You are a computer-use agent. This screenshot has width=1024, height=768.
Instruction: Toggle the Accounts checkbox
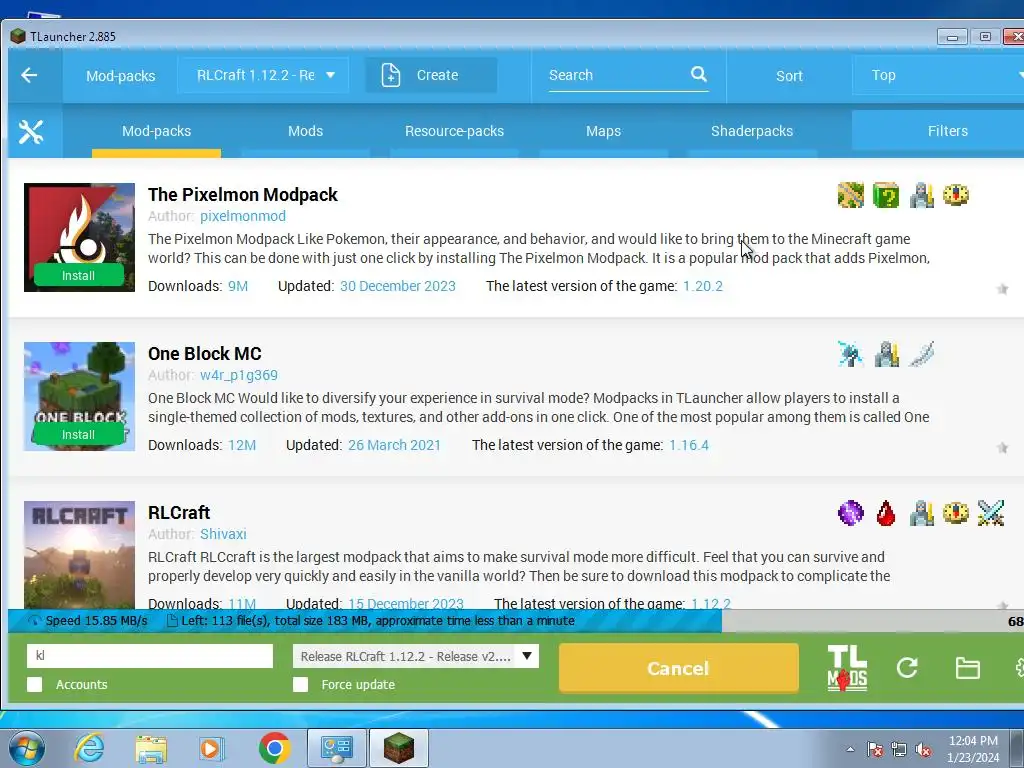click(35, 684)
